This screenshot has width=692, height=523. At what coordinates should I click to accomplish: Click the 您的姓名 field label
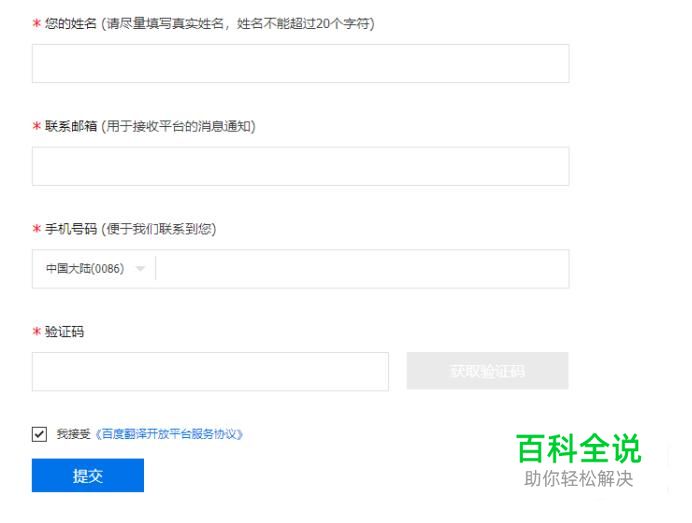tap(71, 23)
